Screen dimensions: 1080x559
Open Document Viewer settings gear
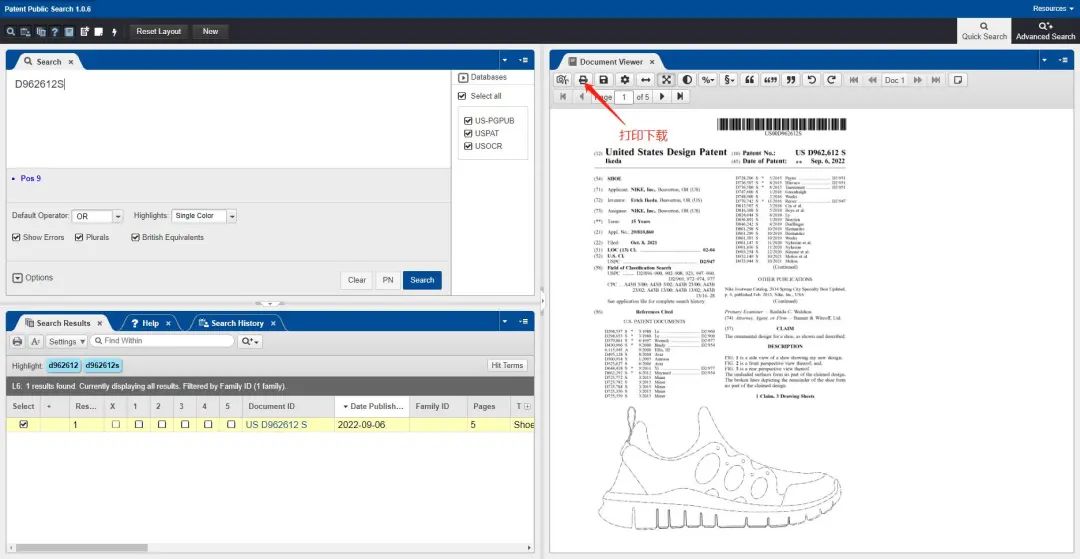point(625,80)
